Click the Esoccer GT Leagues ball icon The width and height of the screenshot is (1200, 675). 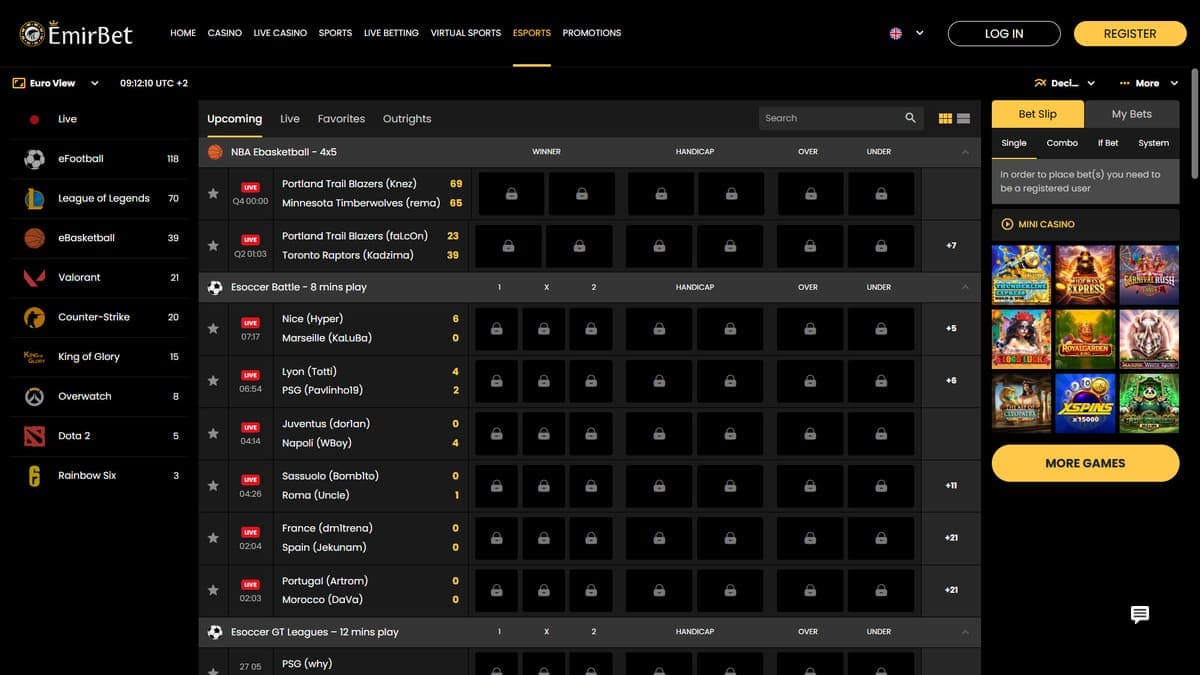click(x=215, y=632)
